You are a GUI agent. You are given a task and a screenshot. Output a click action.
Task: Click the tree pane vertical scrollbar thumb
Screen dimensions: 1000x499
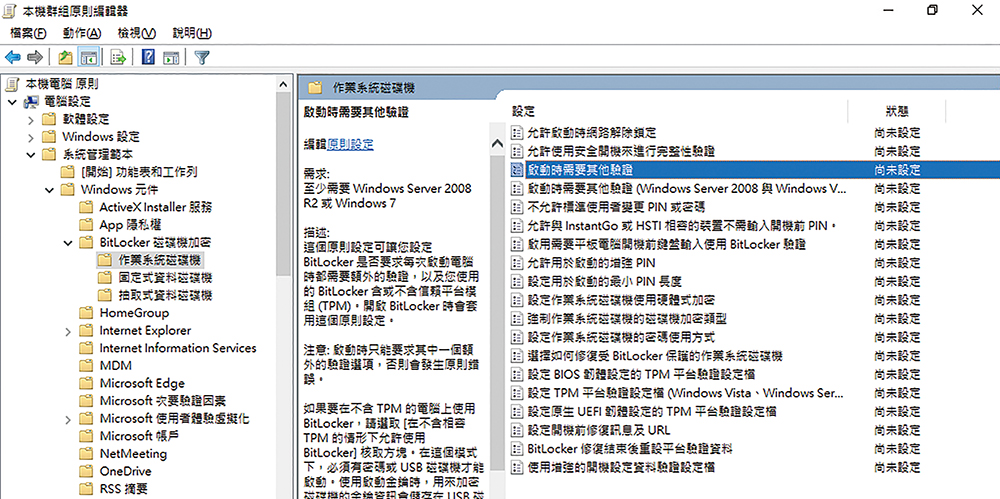click(284, 184)
